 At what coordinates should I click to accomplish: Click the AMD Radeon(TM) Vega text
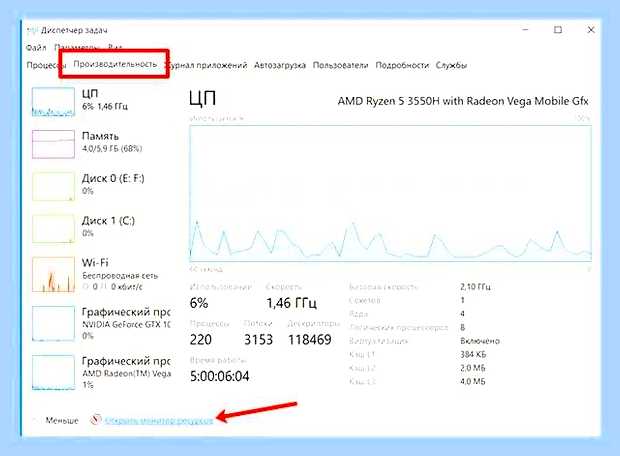tap(127, 373)
